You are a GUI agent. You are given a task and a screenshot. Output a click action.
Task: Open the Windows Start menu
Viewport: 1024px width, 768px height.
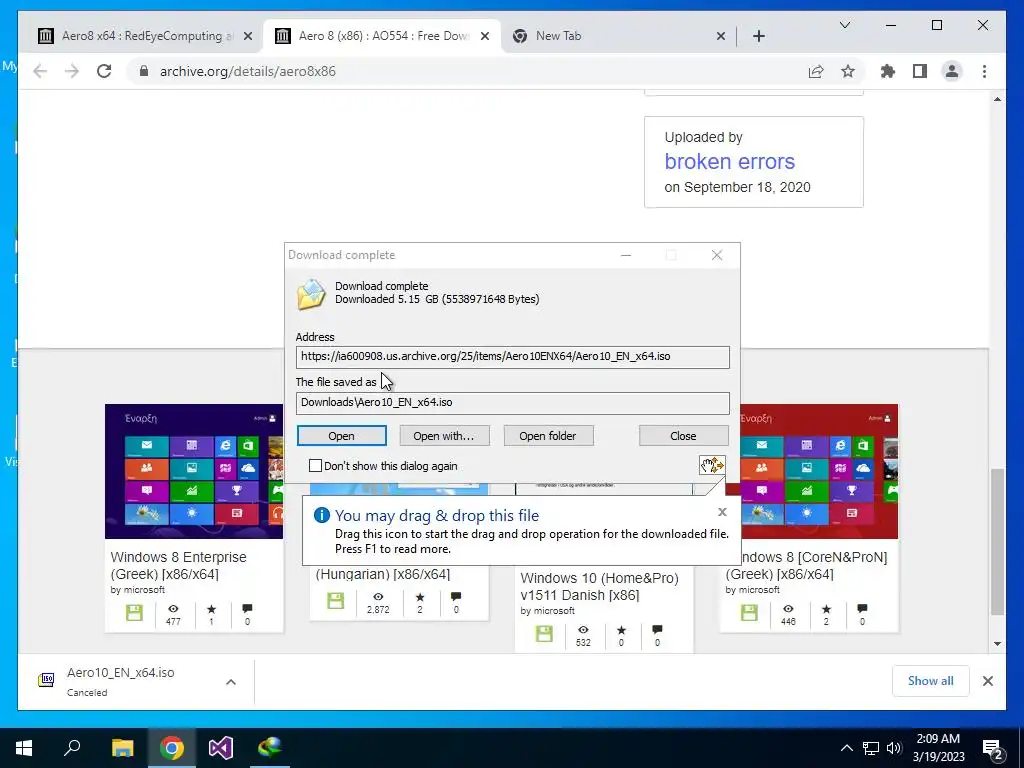[24, 748]
